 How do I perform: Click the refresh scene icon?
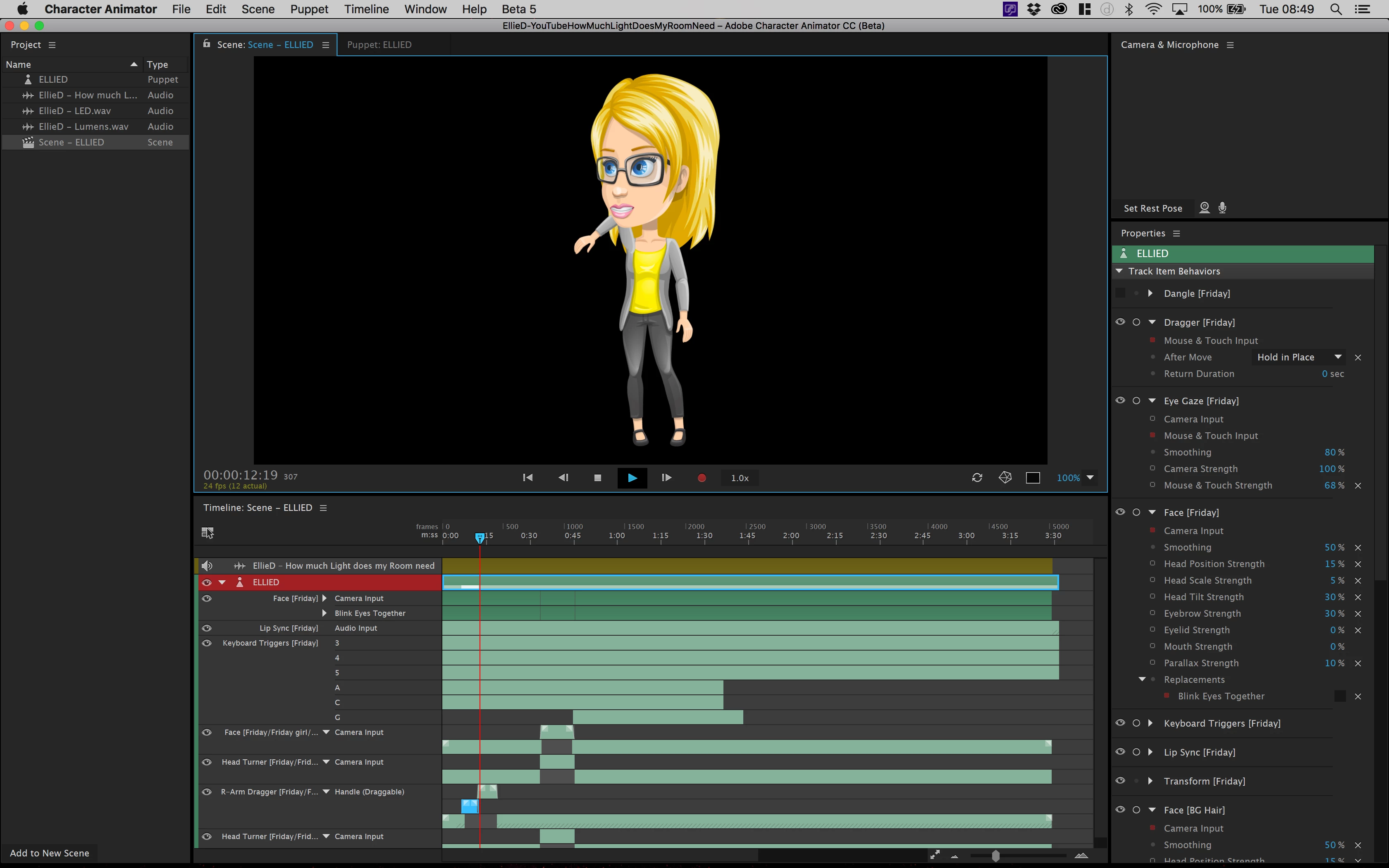[977, 478]
